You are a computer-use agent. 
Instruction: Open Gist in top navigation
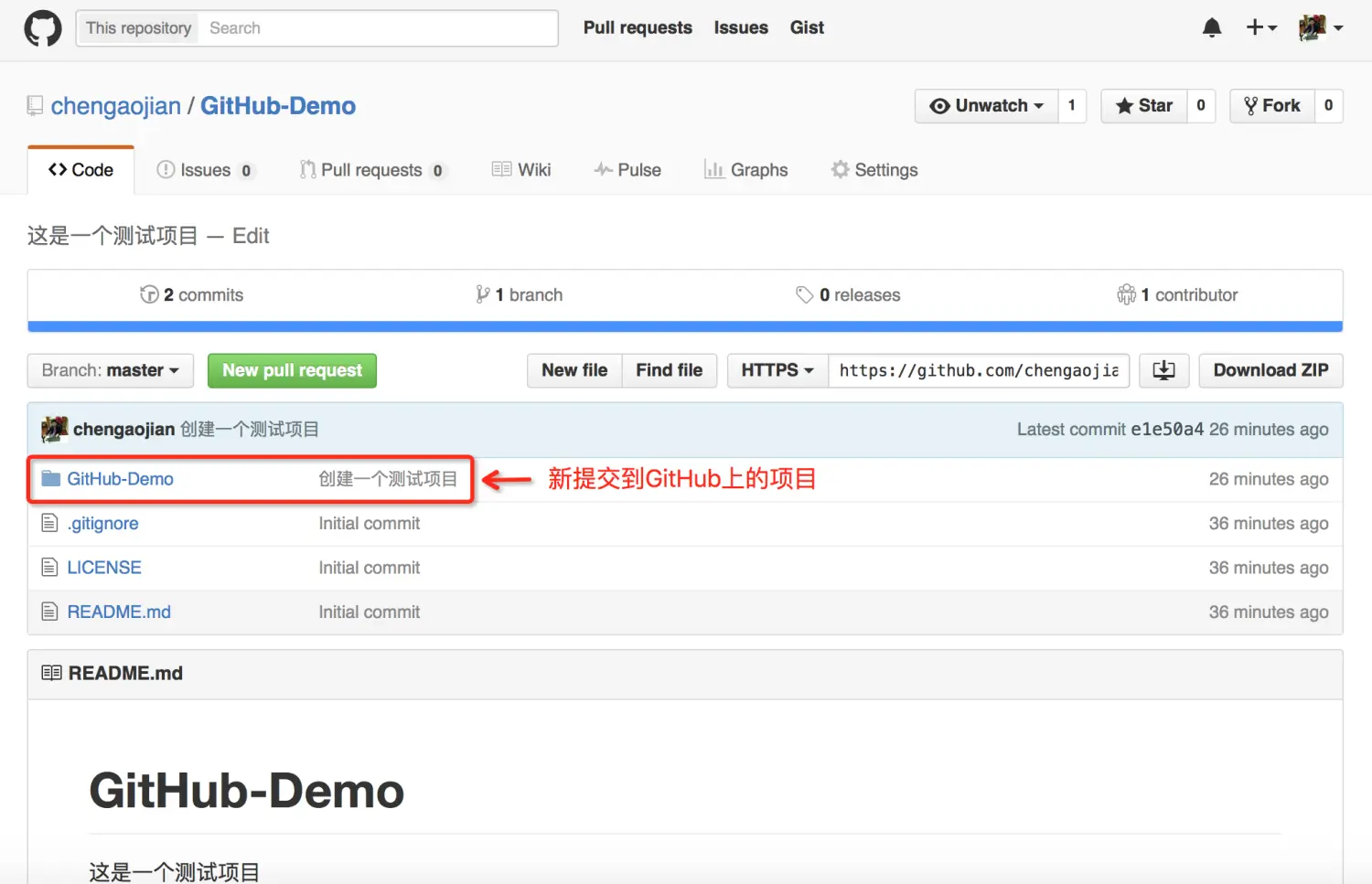pyautogui.click(x=807, y=28)
